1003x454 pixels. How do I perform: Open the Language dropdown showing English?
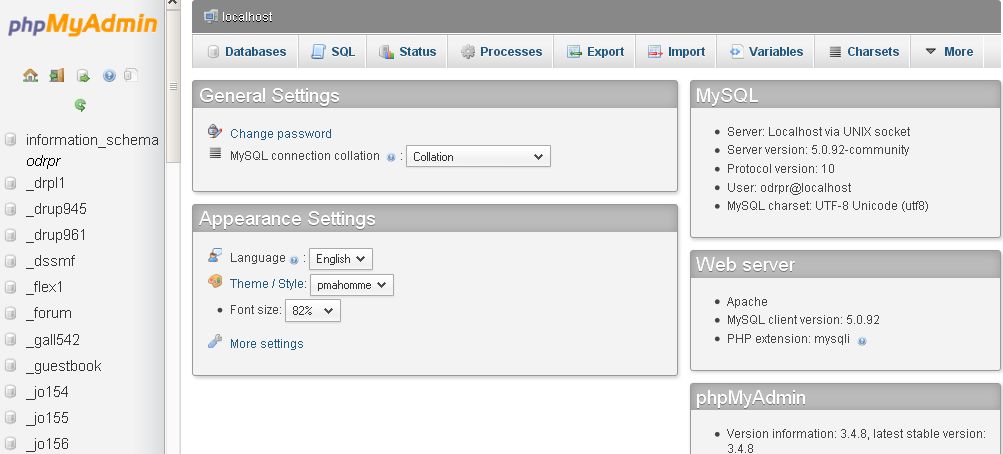point(341,259)
